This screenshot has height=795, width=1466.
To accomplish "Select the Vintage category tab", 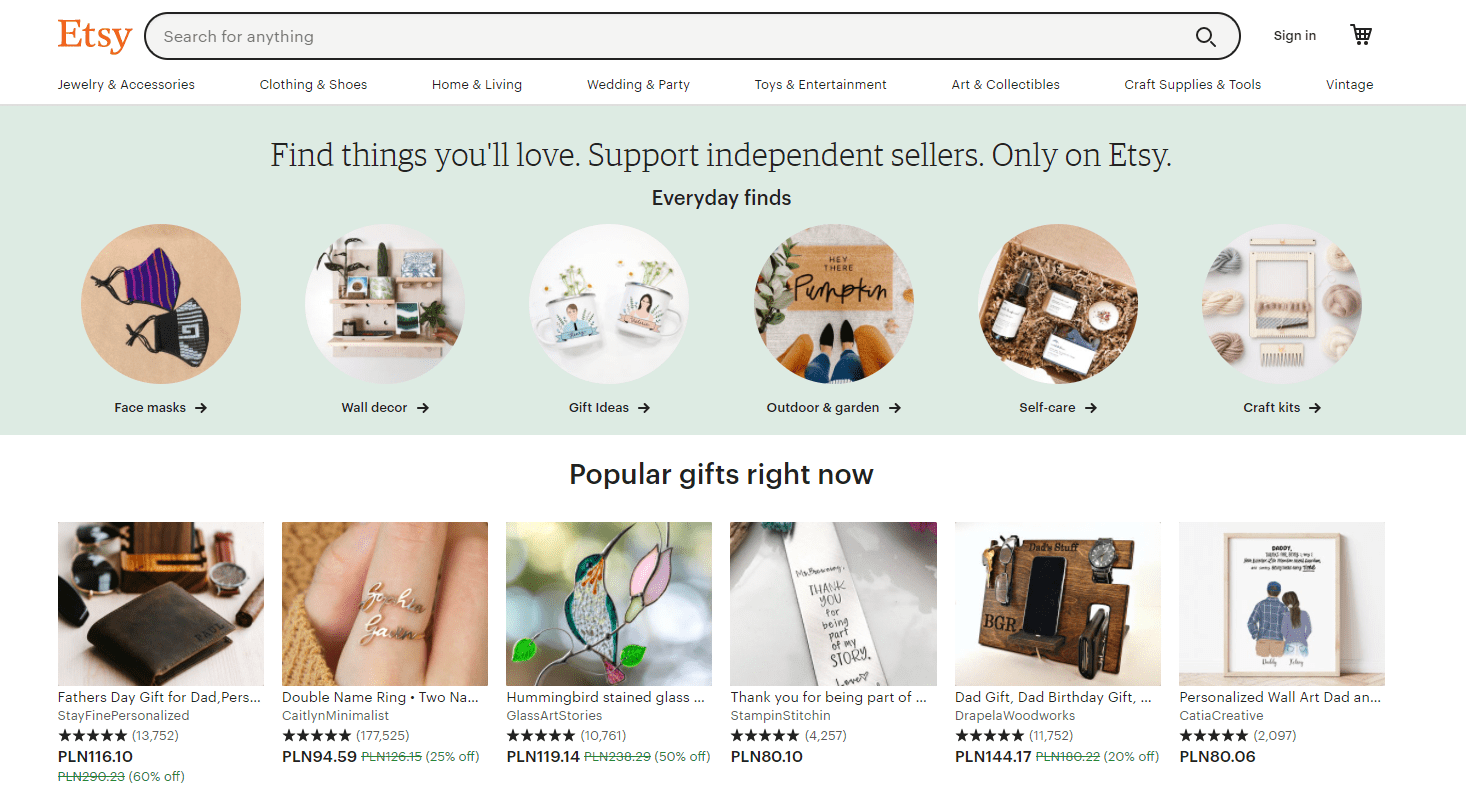I will click(x=1349, y=84).
